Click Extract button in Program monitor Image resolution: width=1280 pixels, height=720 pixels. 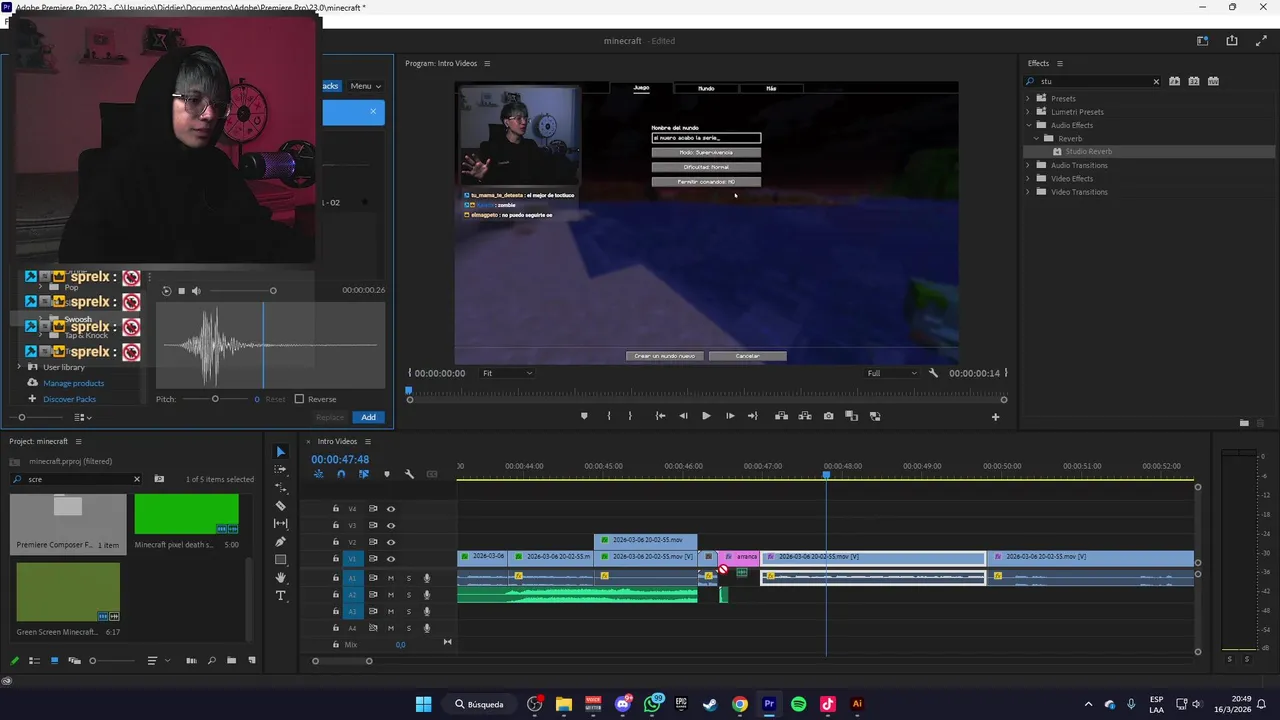coord(805,416)
